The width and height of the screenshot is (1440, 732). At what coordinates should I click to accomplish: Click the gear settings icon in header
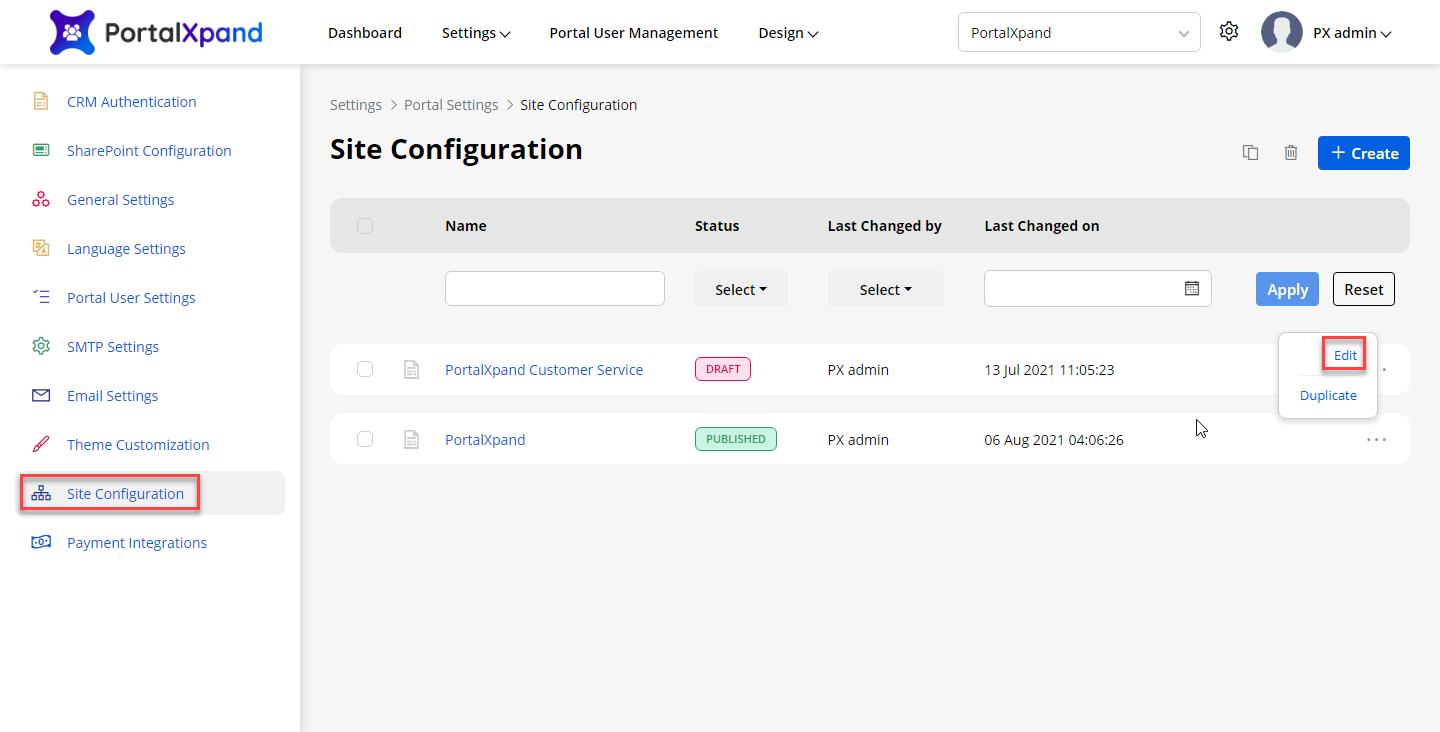click(x=1229, y=32)
